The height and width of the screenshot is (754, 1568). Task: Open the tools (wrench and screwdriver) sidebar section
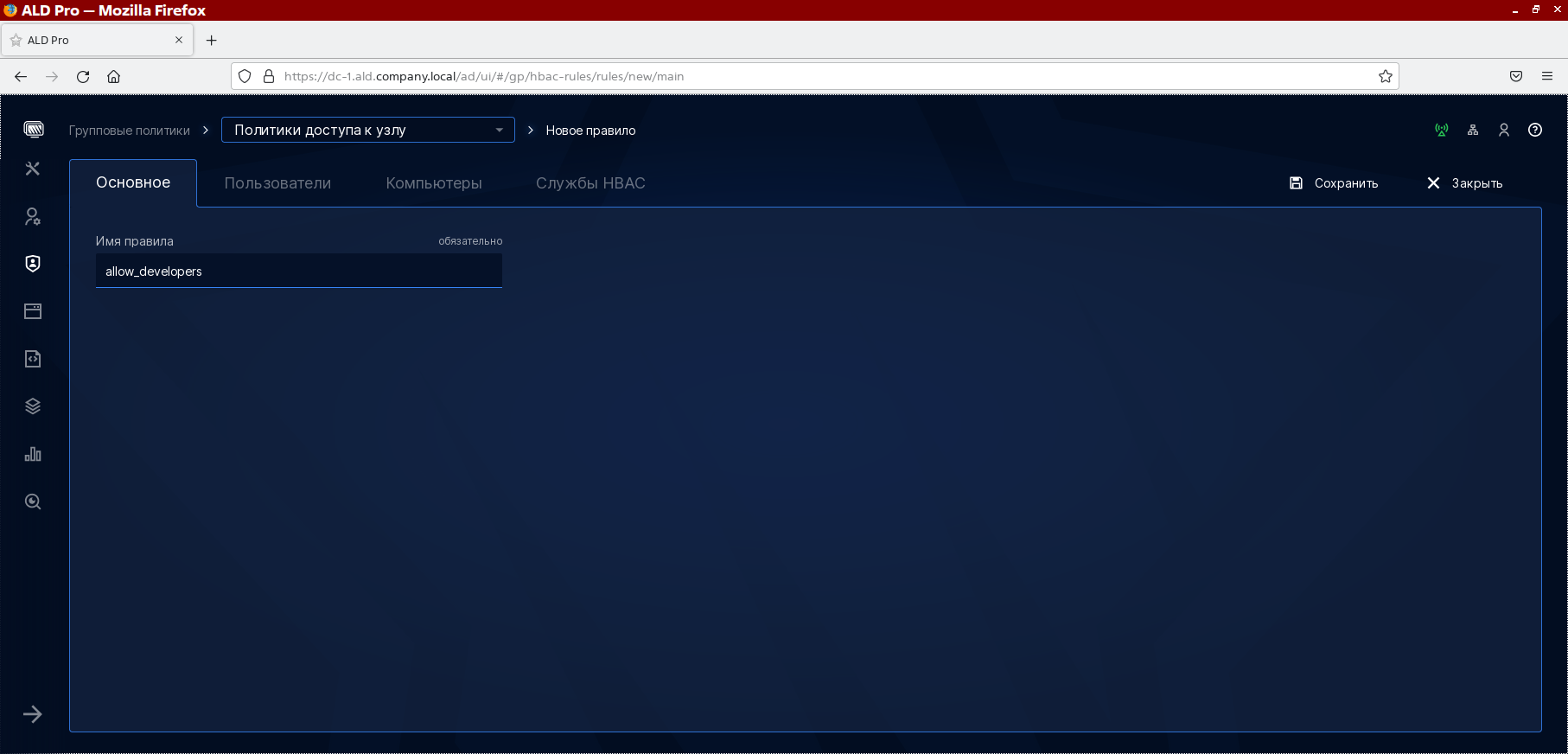click(33, 169)
